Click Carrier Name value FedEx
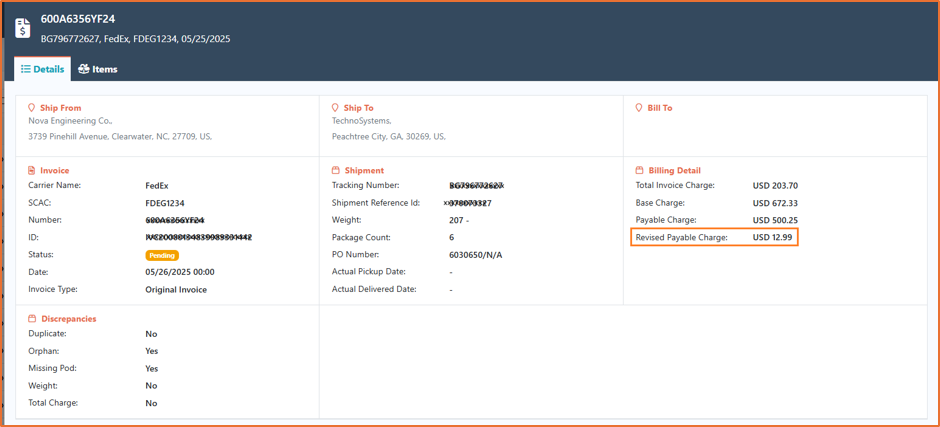Screen dimensions: 940x427 pos(157,186)
